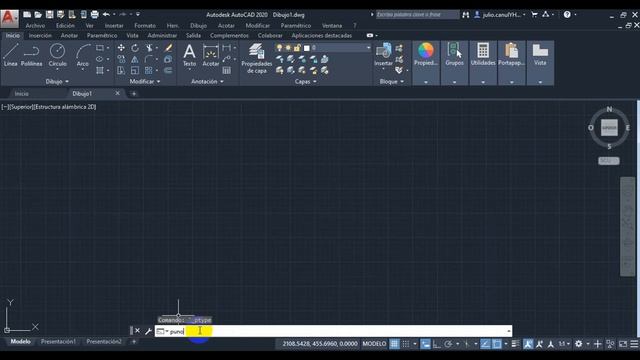The image size is (640, 360).
Task: Toggle dynamic input in status bar
Action: coord(425,344)
